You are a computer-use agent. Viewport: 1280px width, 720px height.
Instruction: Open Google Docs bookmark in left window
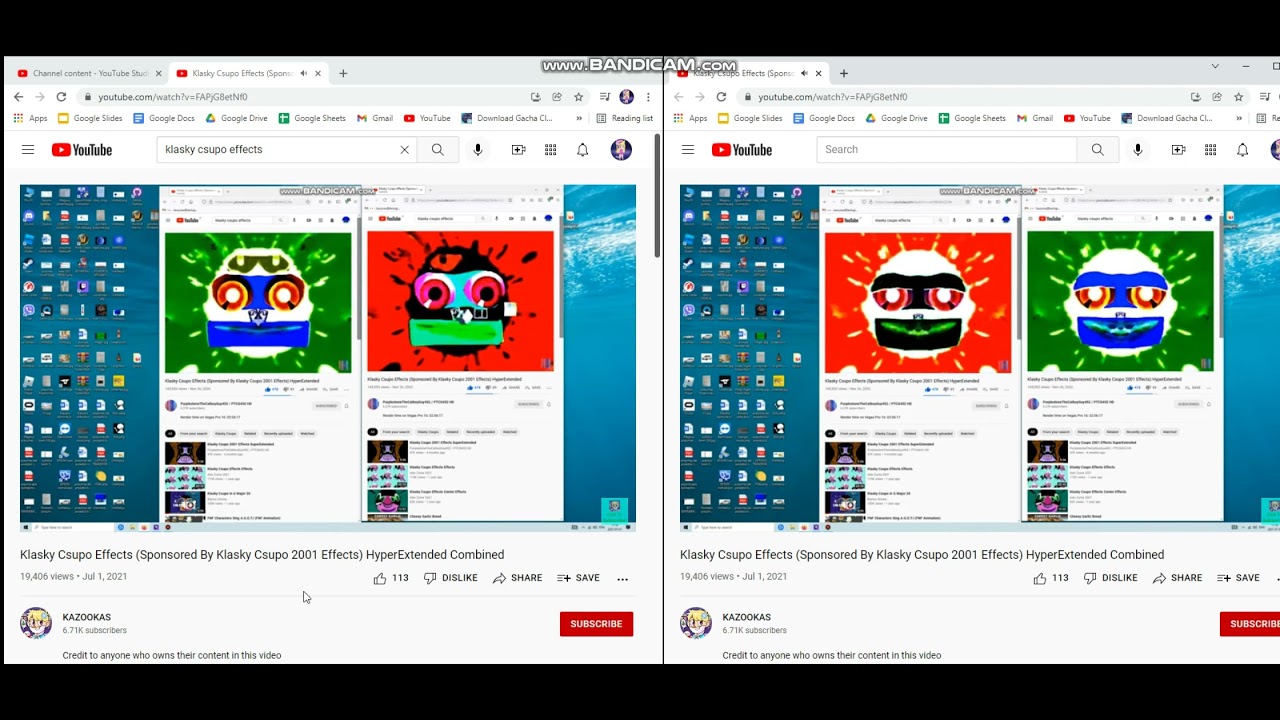164,118
